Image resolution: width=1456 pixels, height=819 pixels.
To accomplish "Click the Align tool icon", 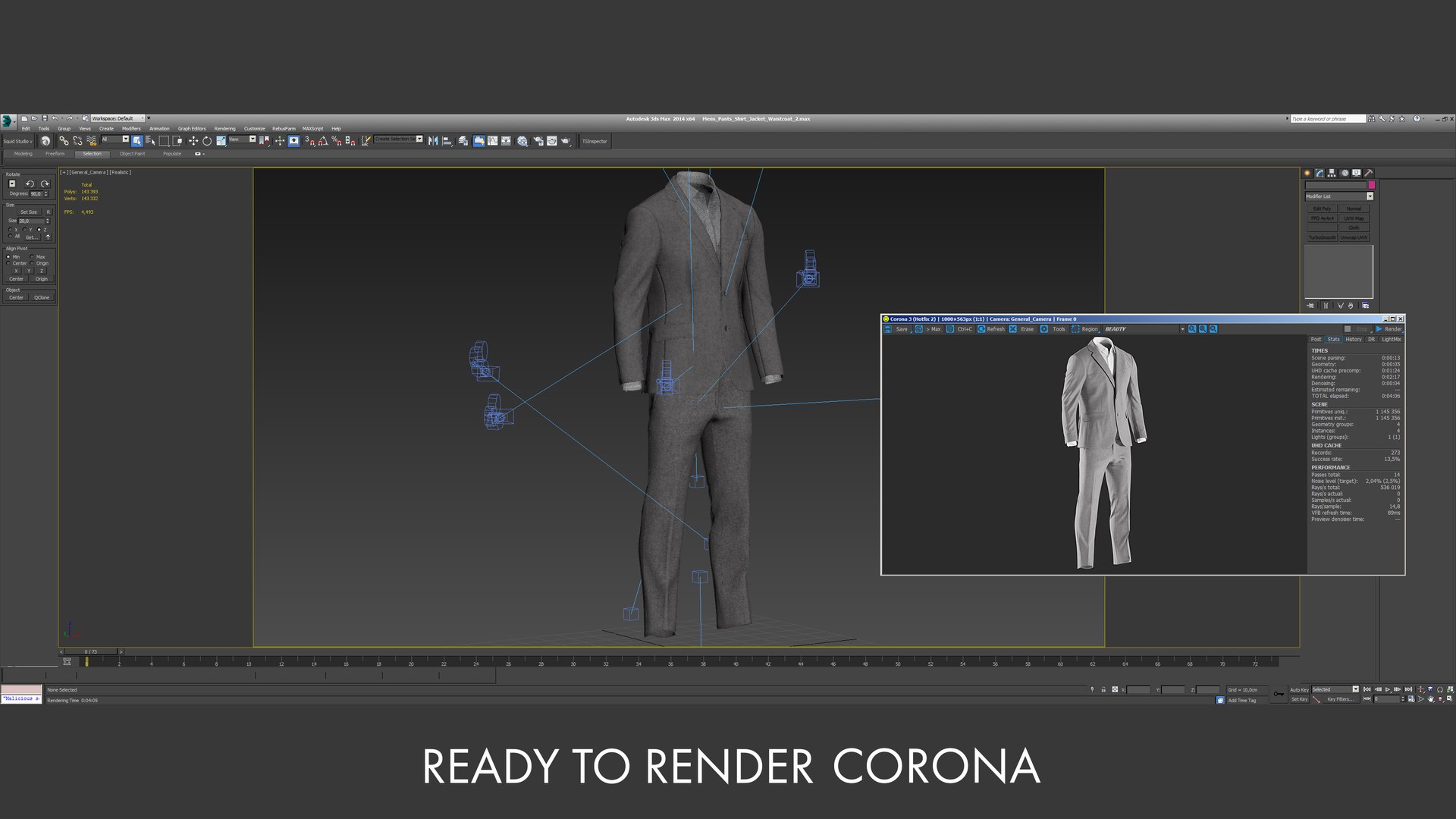I will pyautogui.click(x=447, y=141).
